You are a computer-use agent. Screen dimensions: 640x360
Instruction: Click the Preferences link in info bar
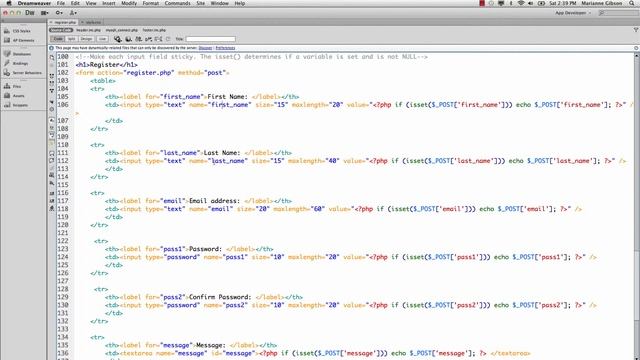pyautogui.click(x=225, y=48)
